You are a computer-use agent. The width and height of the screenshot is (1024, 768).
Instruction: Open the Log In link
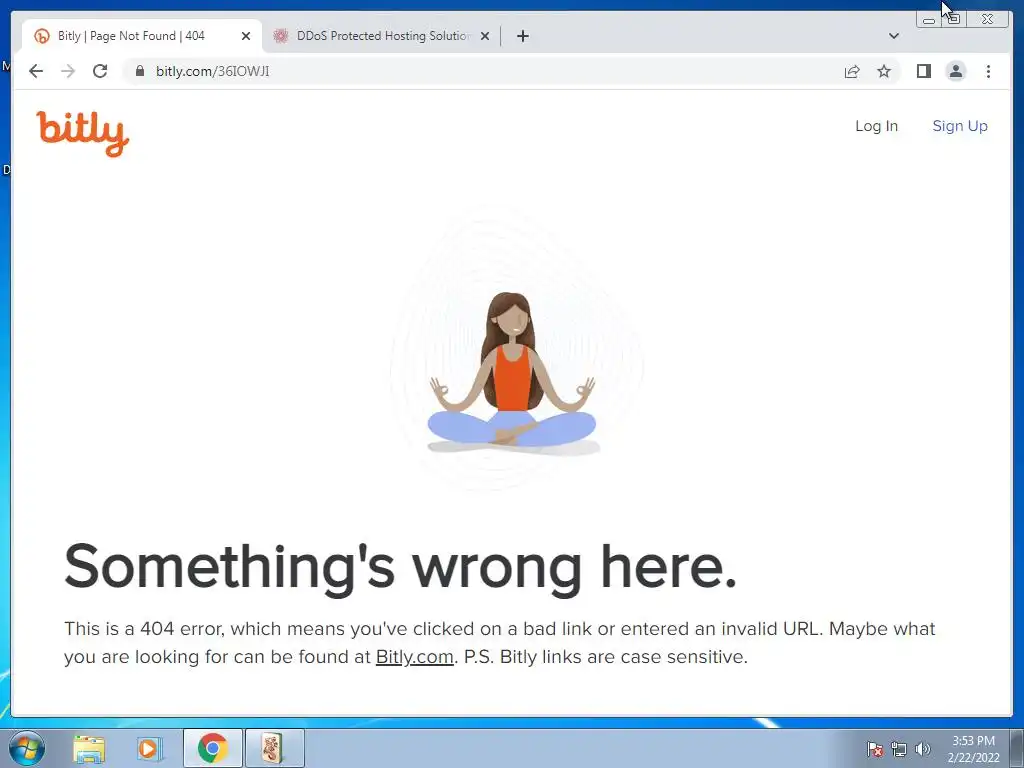(x=876, y=126)
